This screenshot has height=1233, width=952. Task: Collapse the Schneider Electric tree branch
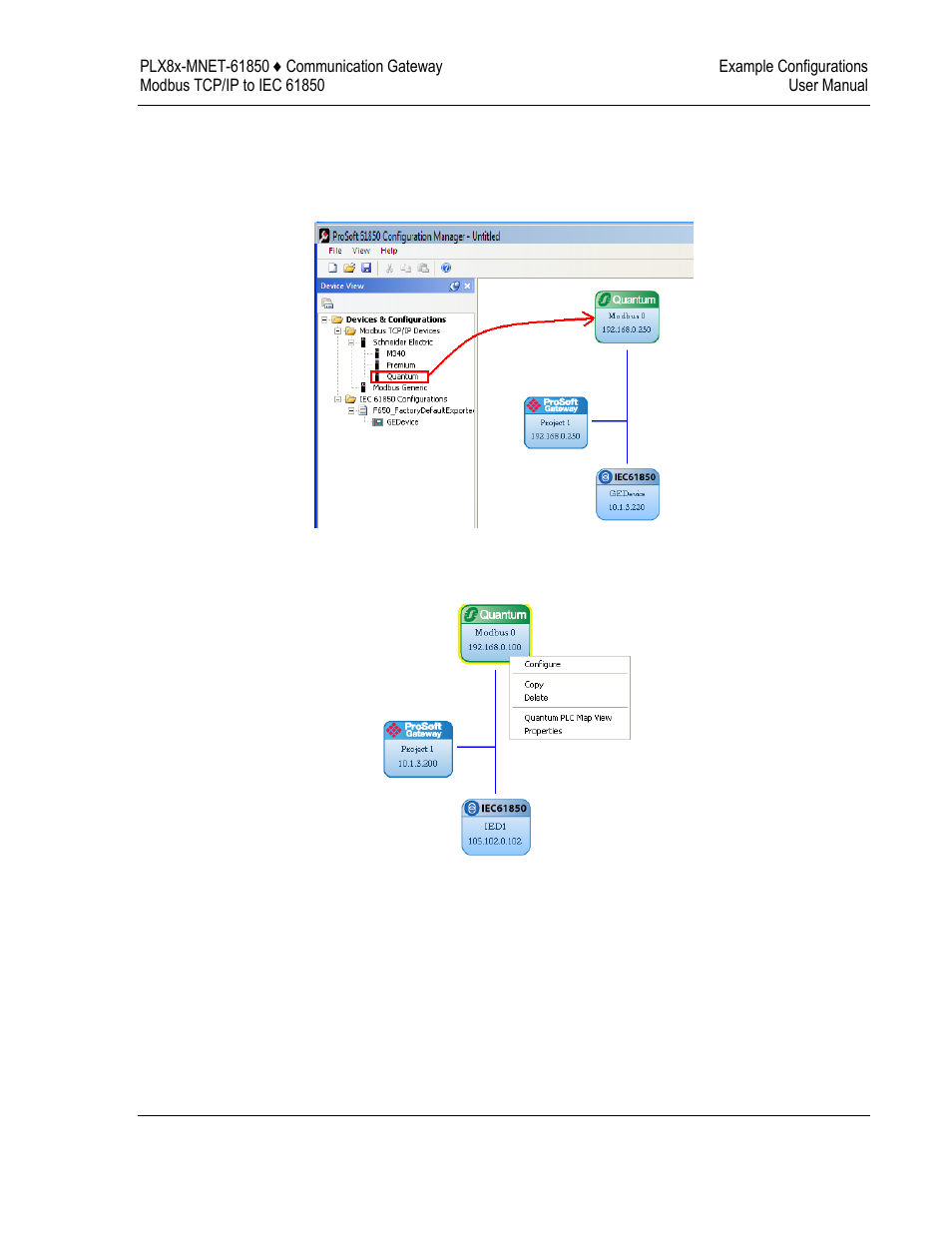[351, 342]
